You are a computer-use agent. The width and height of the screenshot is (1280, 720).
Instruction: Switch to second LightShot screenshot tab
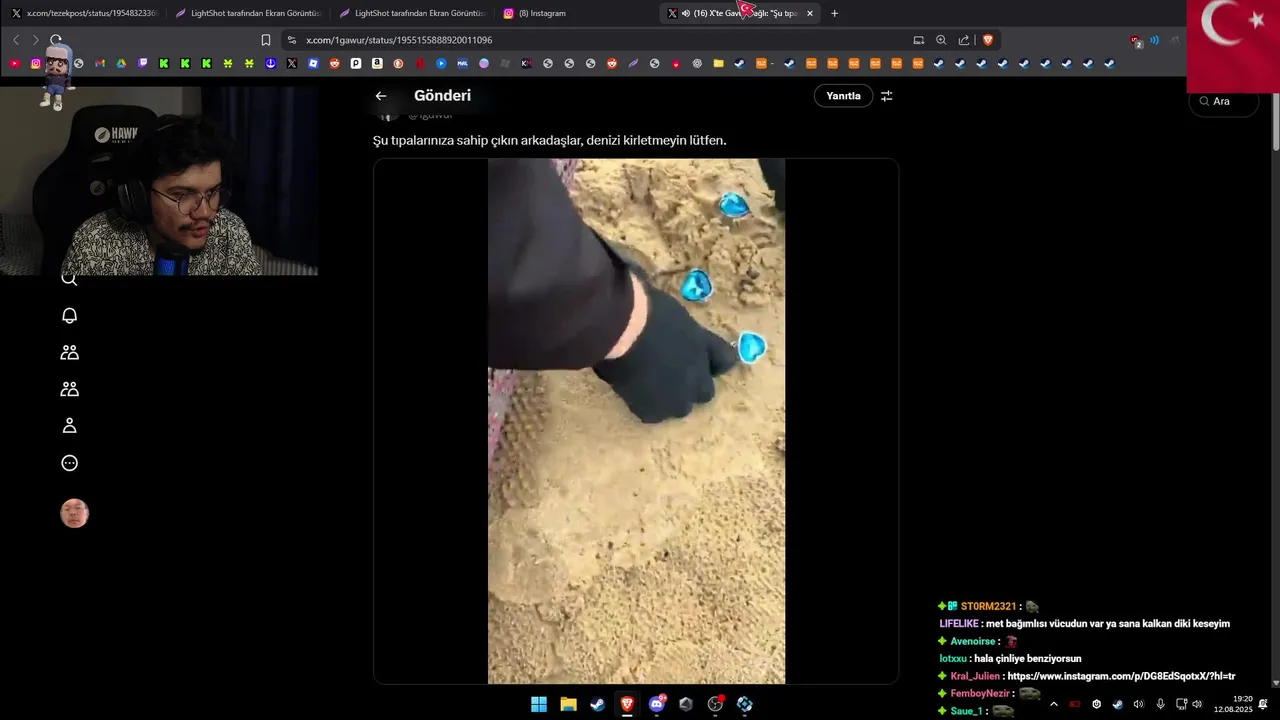click(x=410, y=13)
